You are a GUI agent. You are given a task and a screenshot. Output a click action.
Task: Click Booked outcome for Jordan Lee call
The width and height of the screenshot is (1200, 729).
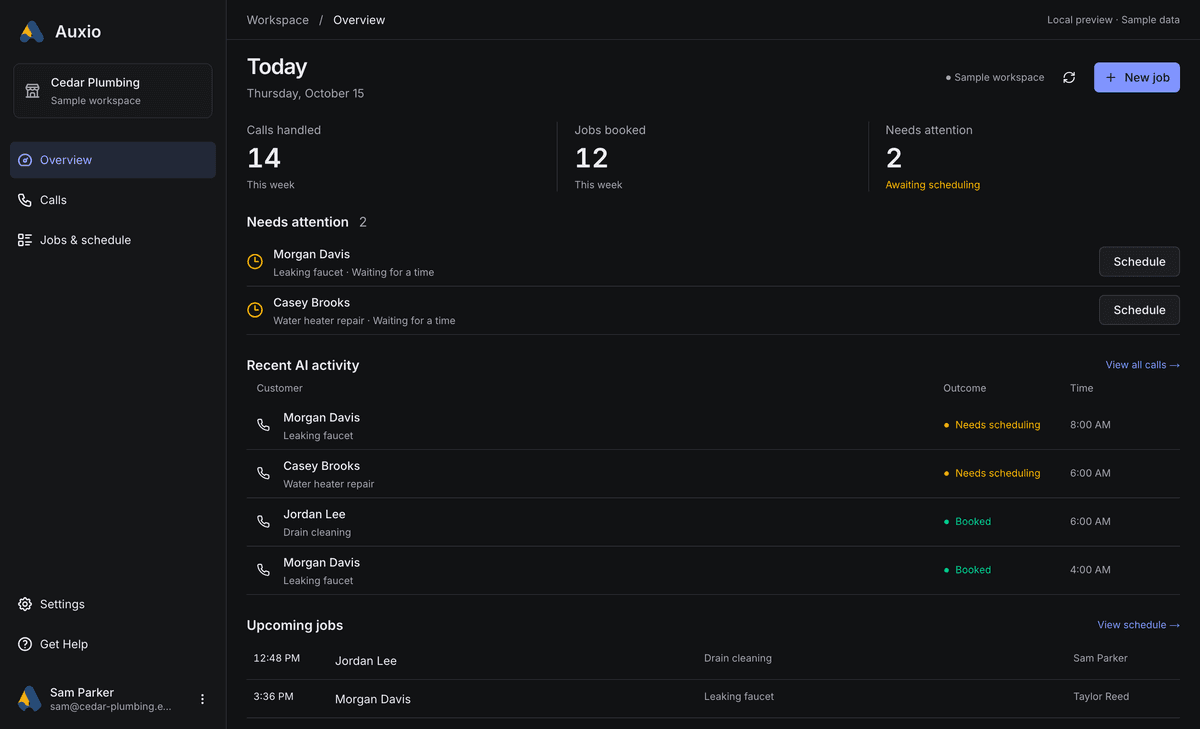968,521
